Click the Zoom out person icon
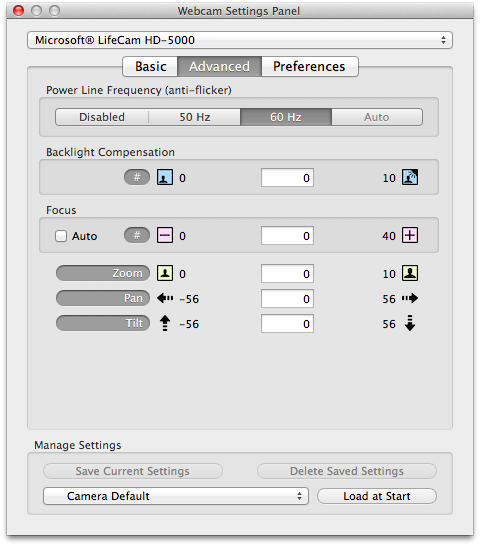The image size is (480, 546). pyautogui.click(x=165, y=273)
